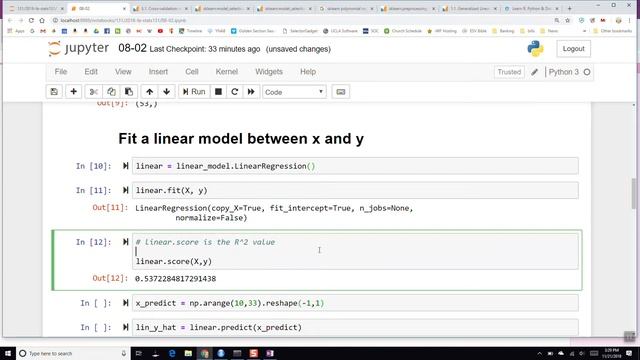Viewport: 640px width, 360px height.
Task: Copy the selected cells with the toolbar icon
Action: click(x=111, y=92)
